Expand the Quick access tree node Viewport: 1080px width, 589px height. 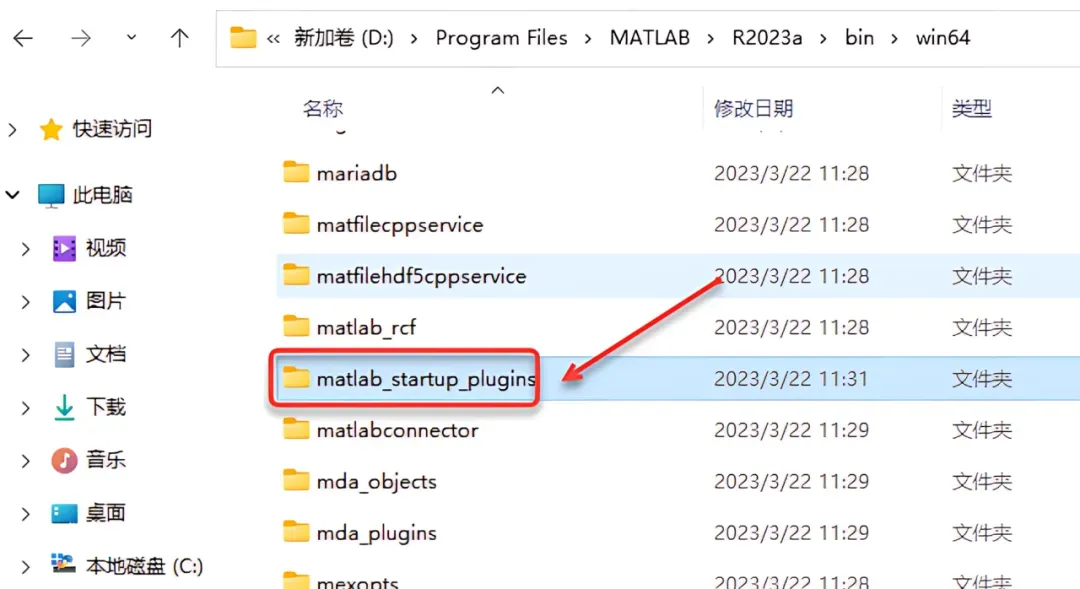[12, 129]
